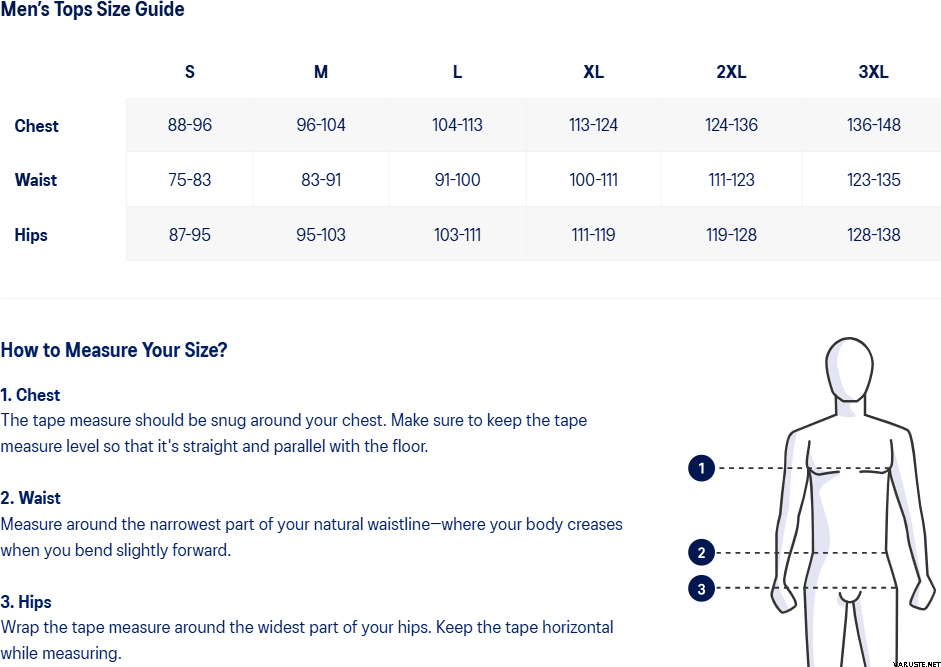This screenshot has width=941, height=667.
Task: Click the M size column header
Action: click(x=321, y=72)
